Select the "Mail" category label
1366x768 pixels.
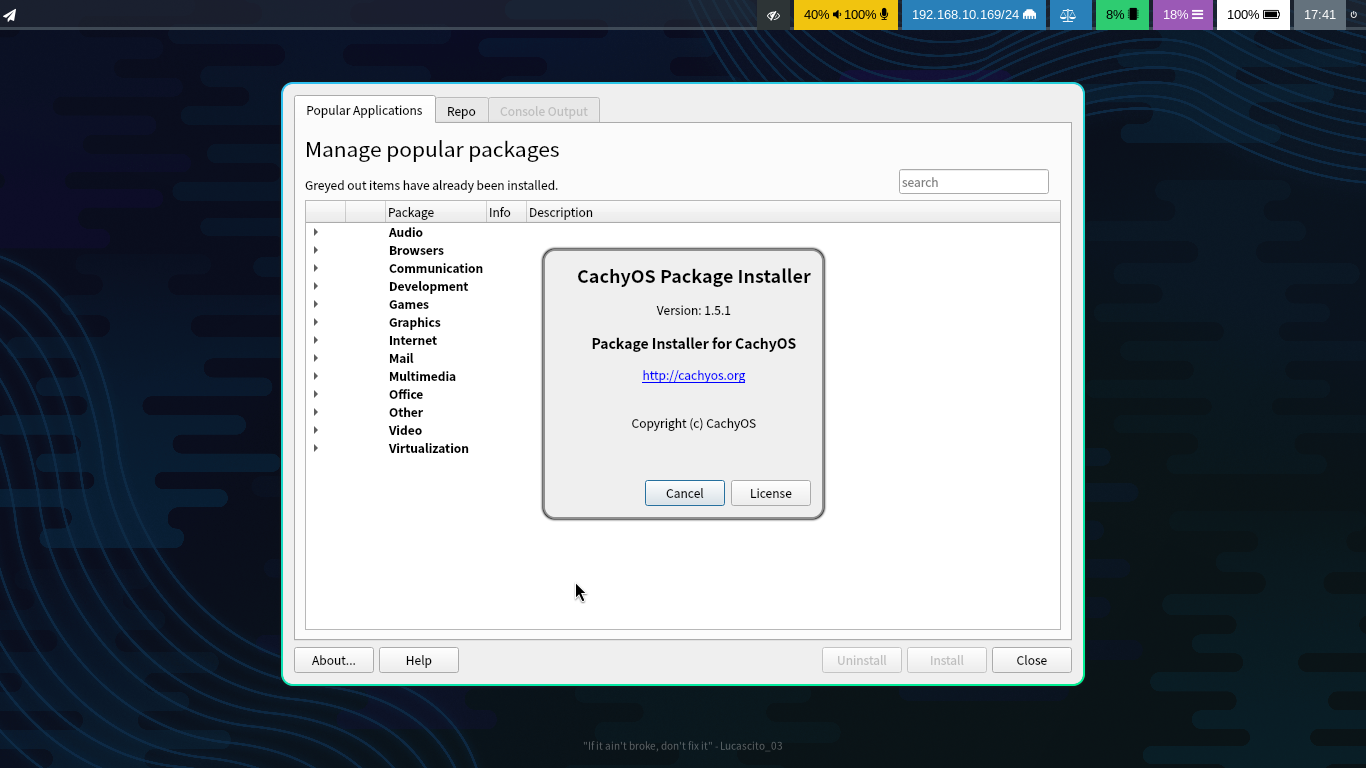pyautogui.click(x=401, y=358)
